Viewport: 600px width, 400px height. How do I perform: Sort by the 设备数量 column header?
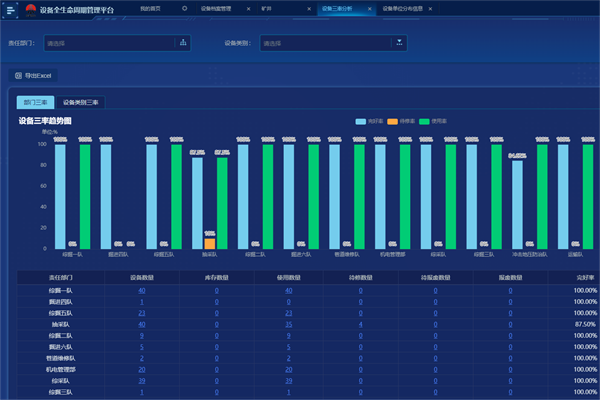[142, 277]
